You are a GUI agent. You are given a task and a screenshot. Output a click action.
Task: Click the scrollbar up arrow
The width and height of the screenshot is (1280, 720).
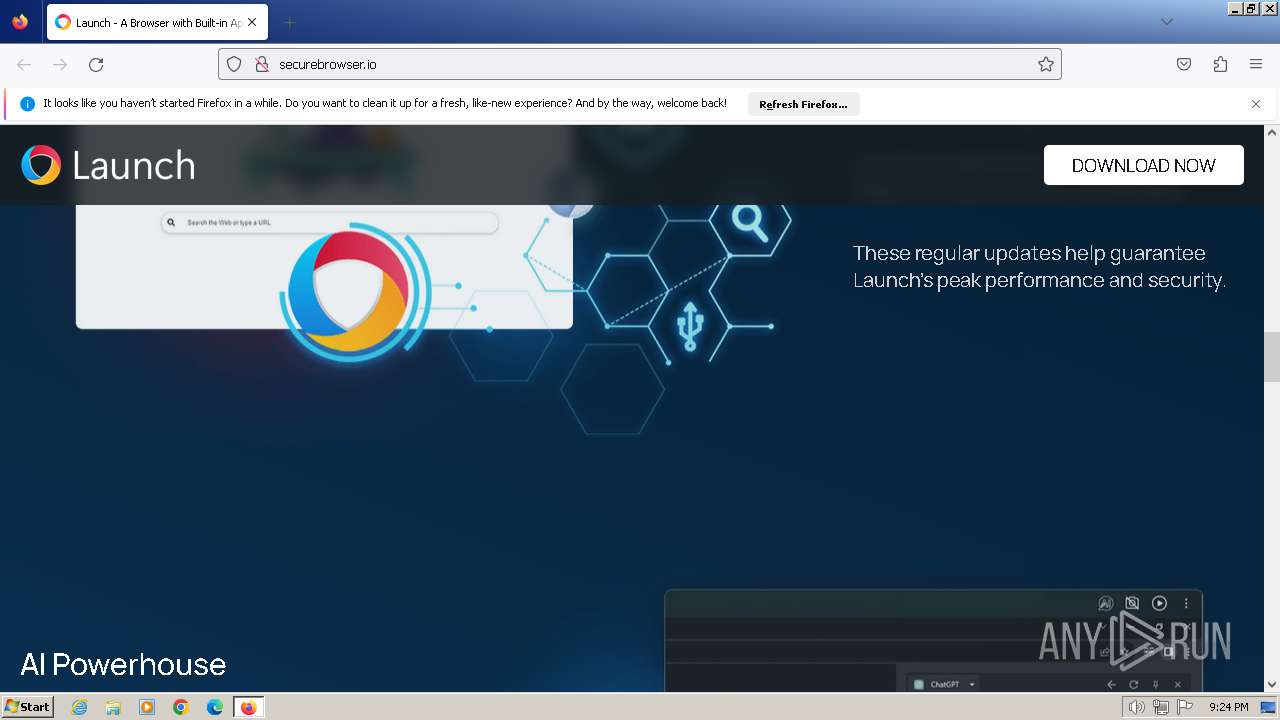click(1272, 132)
